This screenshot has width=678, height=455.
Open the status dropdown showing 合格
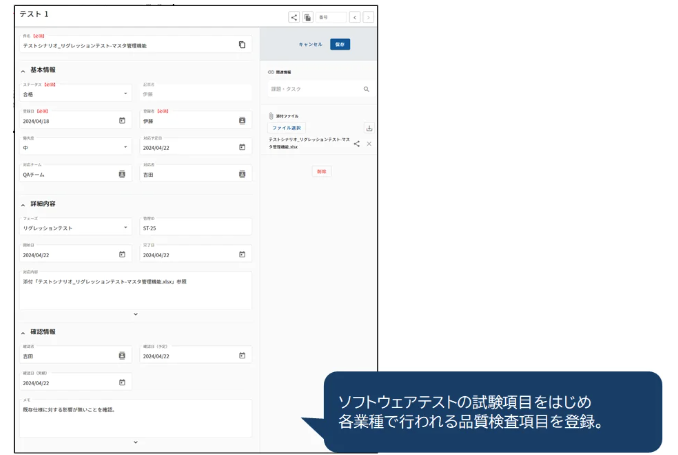pos(76,91)
